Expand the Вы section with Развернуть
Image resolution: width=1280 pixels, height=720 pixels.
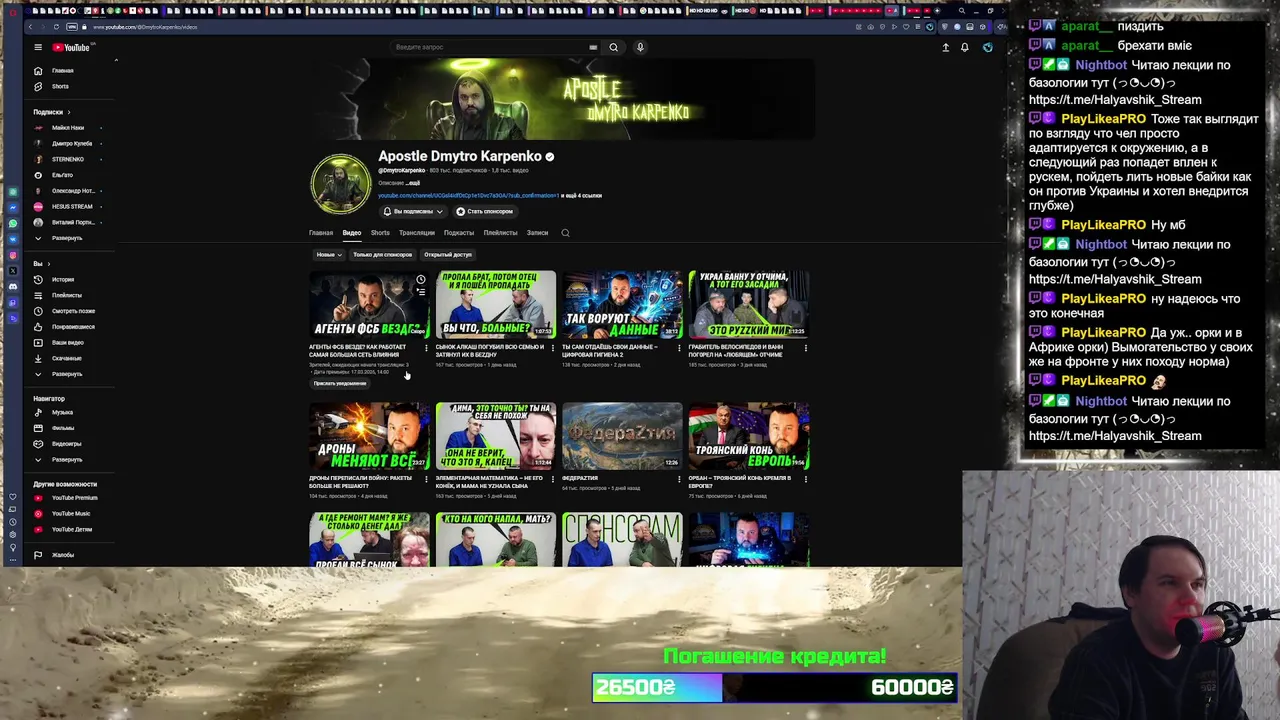(x=67, y=374)
